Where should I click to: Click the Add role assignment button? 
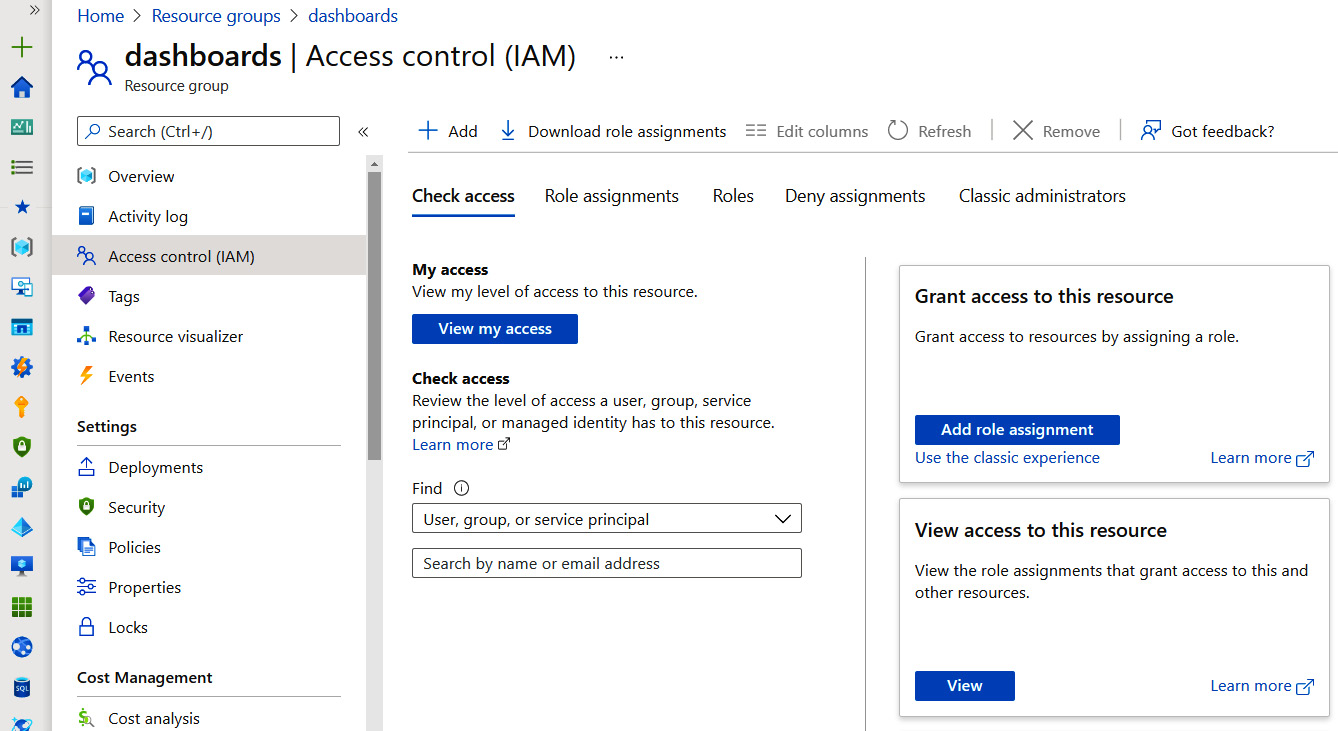1017,430
